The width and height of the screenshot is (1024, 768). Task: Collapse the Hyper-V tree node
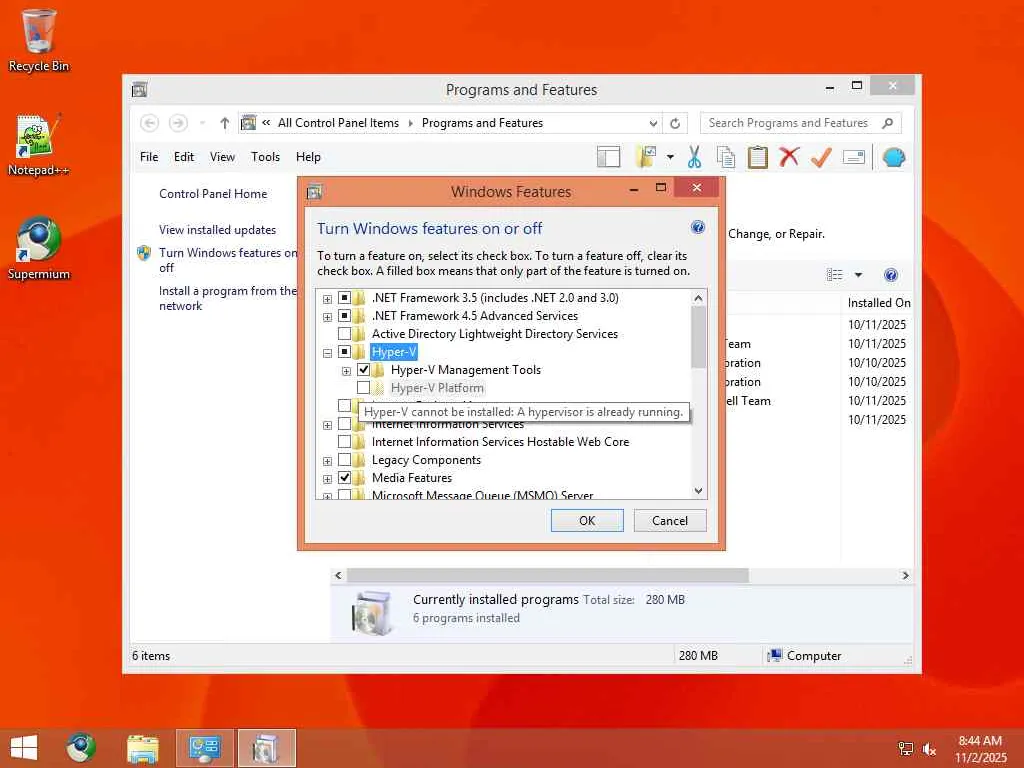327,353
